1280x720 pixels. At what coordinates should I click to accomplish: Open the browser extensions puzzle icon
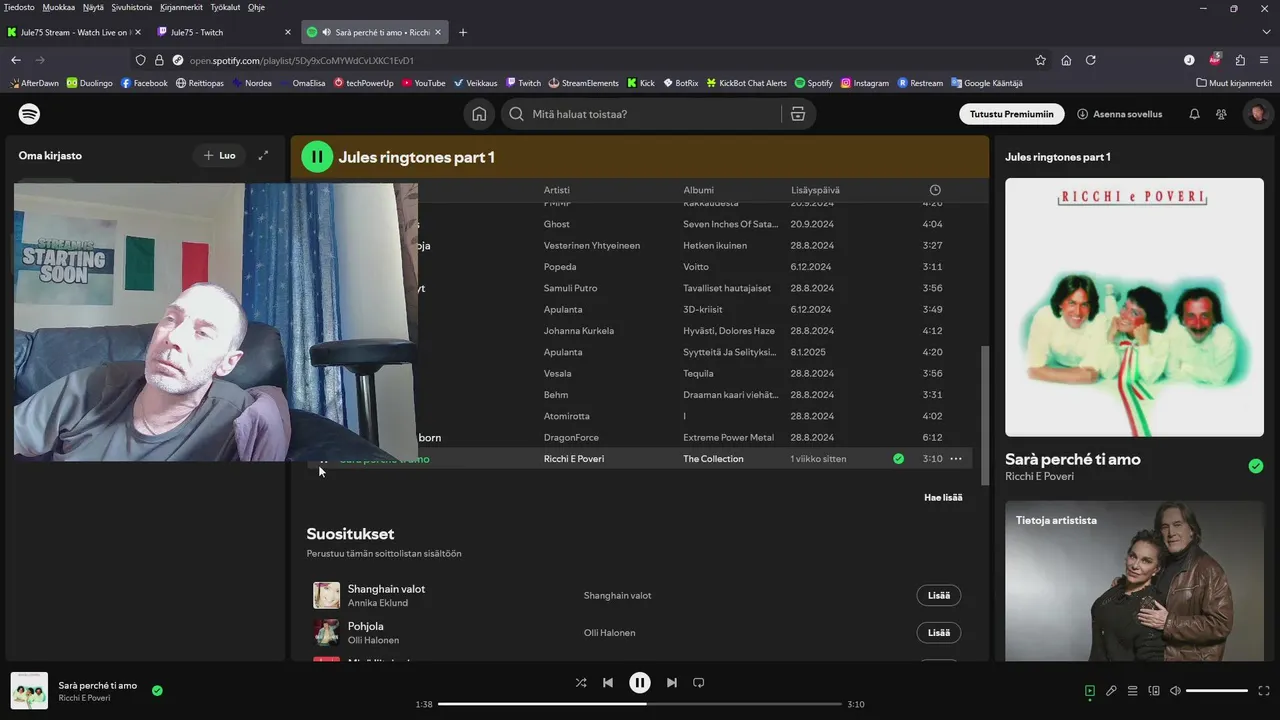[1240, 60]
